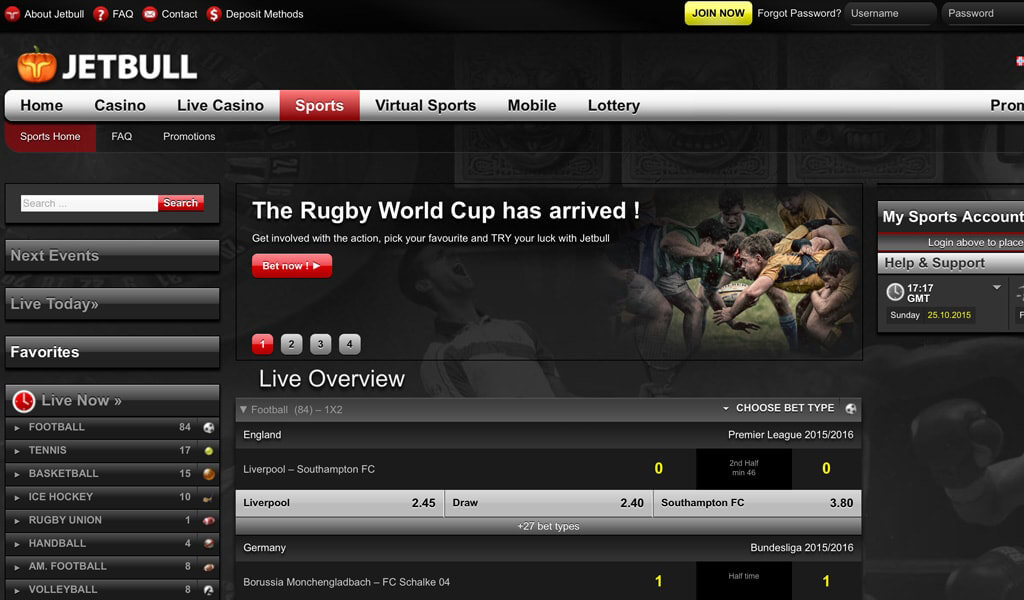Select the Sports main menu tab
The width and height of the screenshot is (1024, 600).
pos(319,105)
